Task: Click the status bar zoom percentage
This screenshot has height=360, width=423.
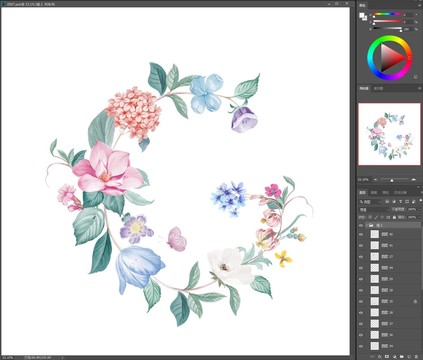Action: coord(9,357)
